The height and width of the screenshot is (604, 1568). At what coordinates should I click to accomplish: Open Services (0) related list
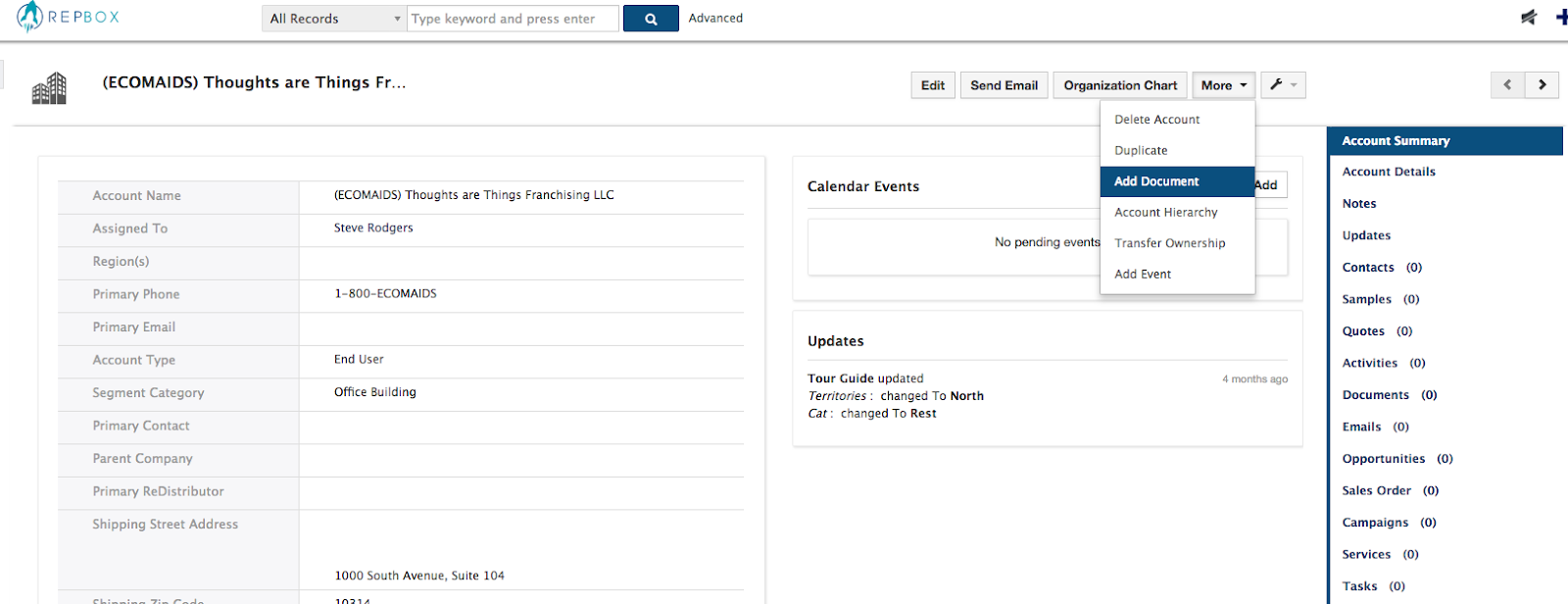tap(1380, 554)
